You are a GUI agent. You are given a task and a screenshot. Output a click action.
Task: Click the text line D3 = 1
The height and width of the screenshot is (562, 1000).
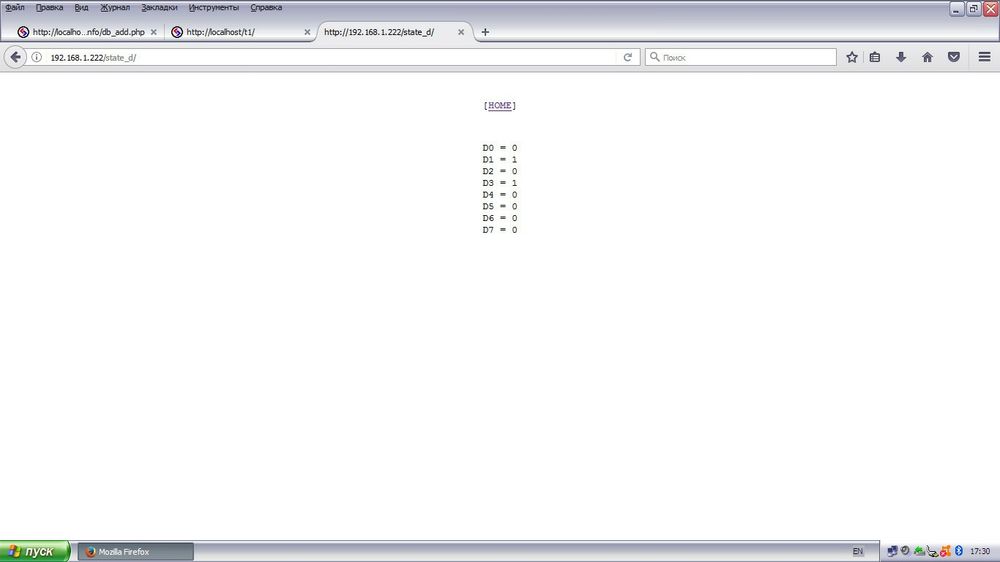point(500,183)
